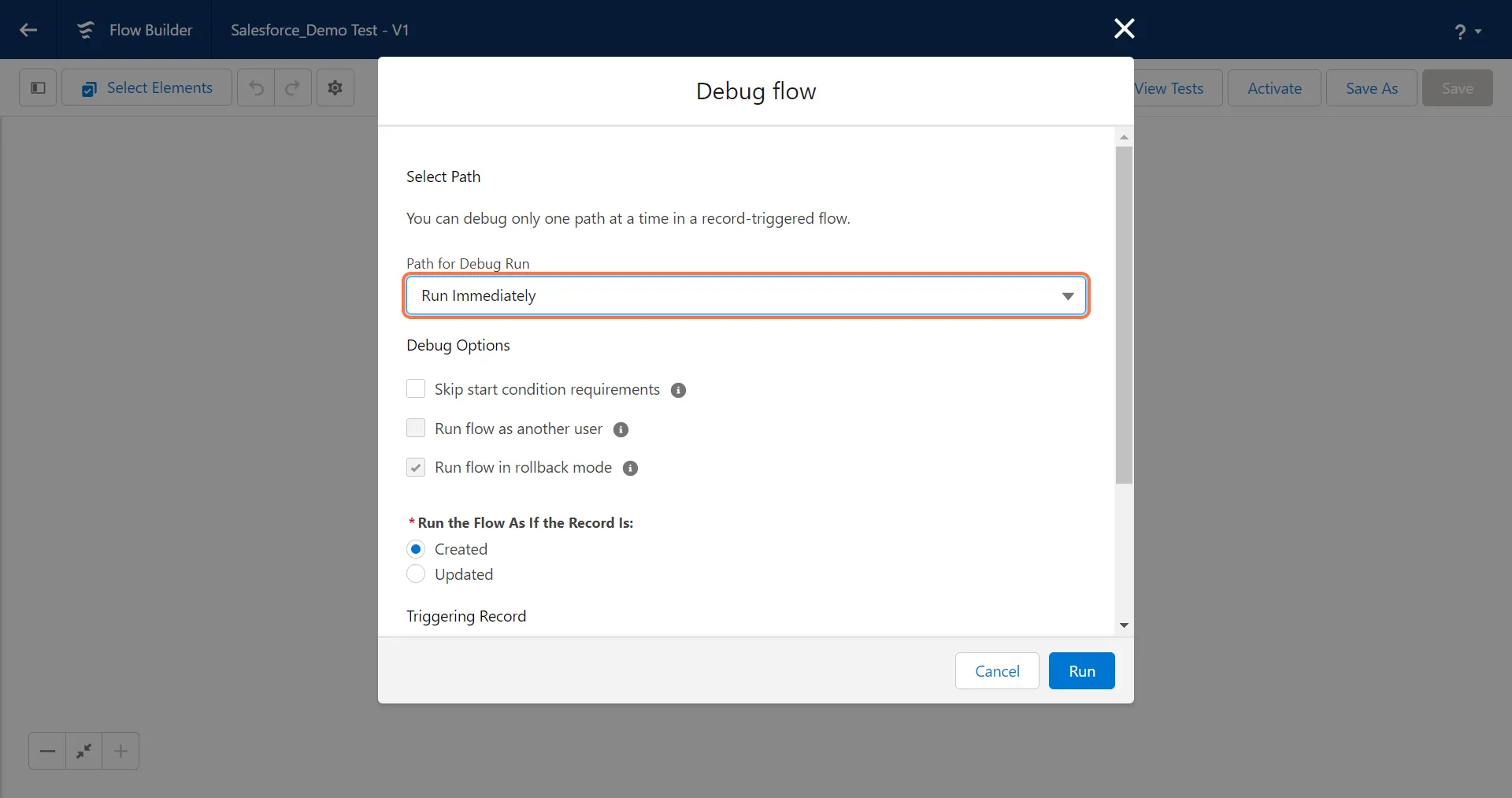Toggle Run flow in rollback mode checkbox
Screen dimensions: 1512x798
pyautogui.click(x=416, y=467)
